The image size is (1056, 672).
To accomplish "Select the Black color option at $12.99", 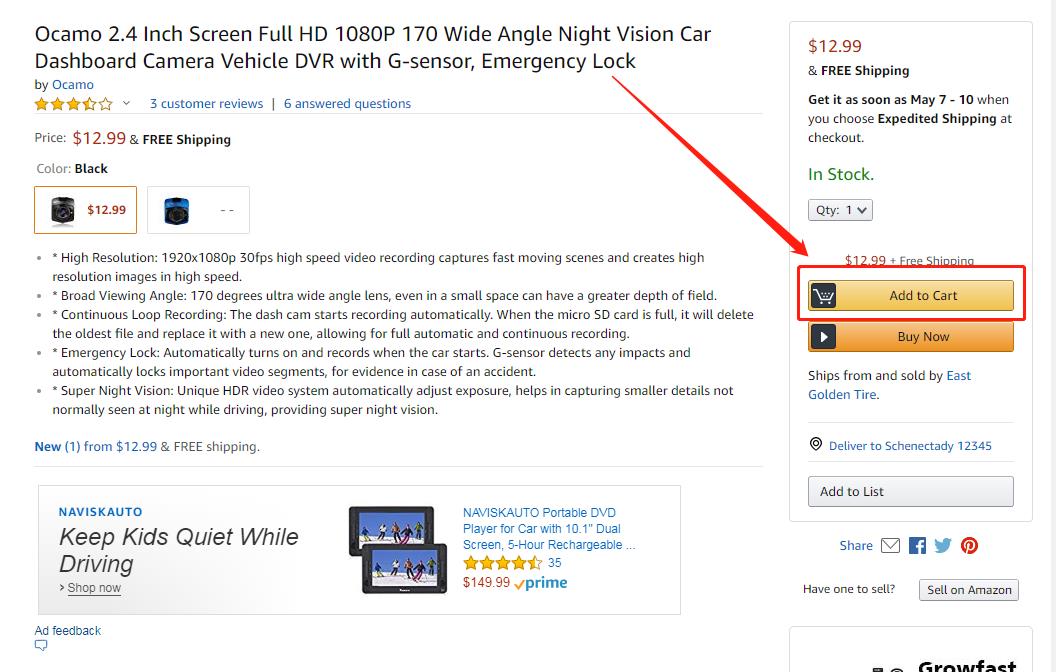I will [x=86, y=210].
